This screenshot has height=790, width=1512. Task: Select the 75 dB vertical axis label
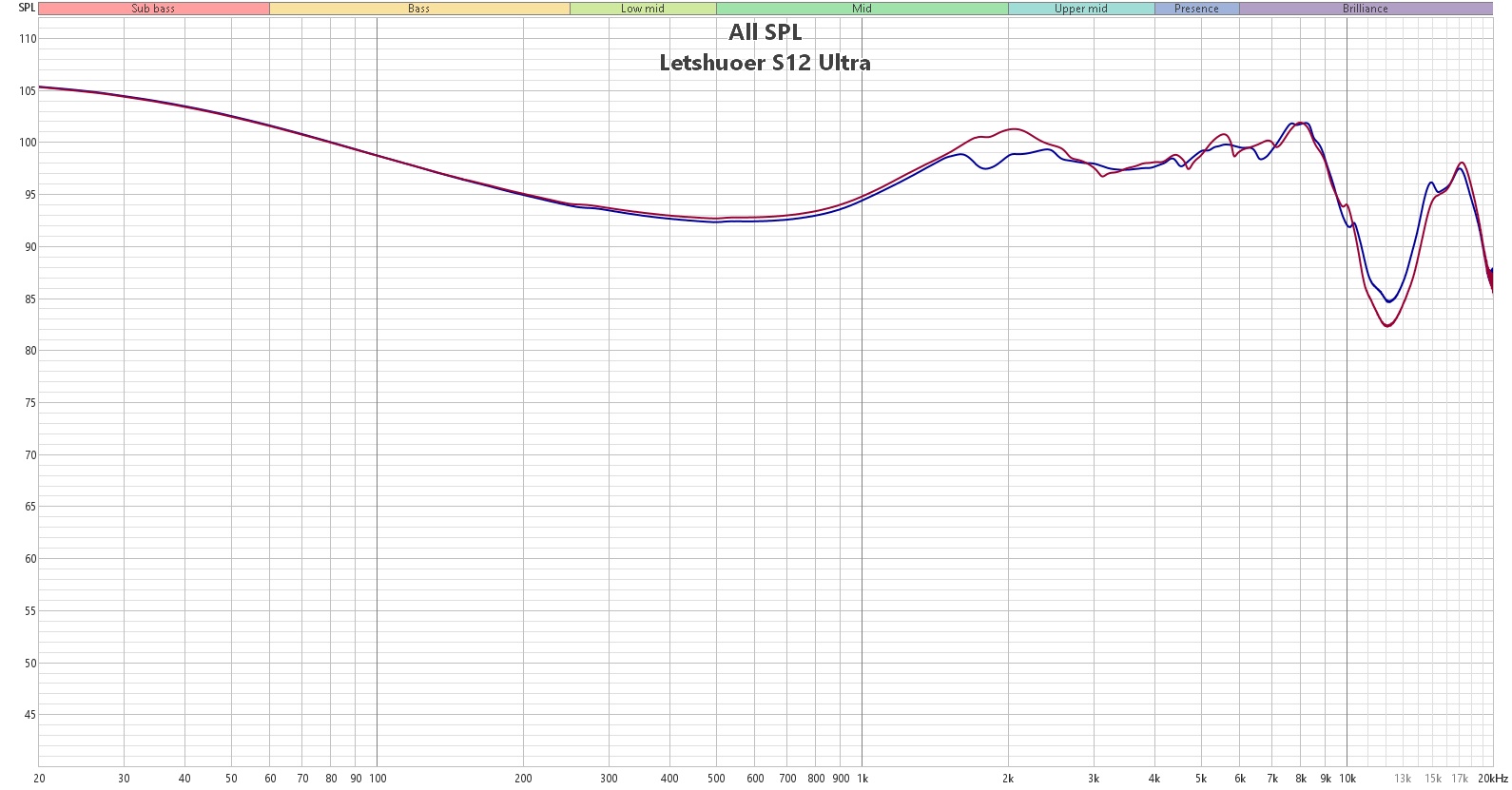coord(29,403)
